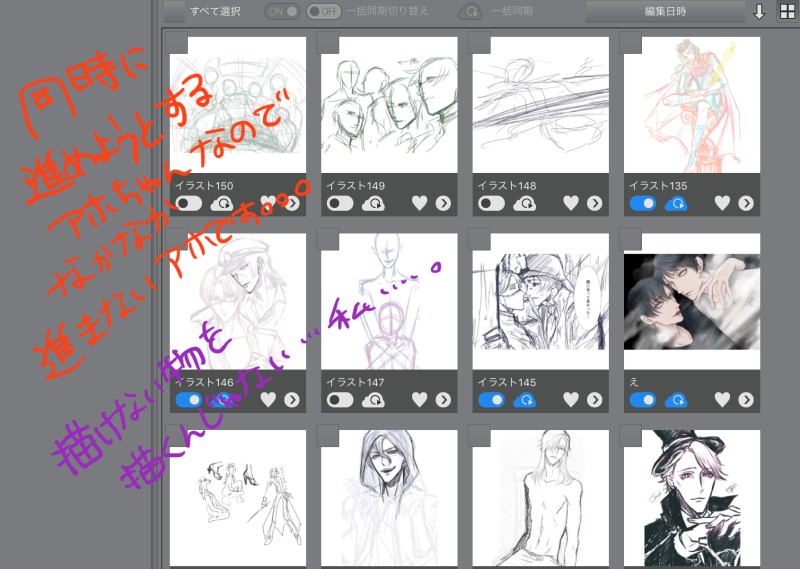Enable sync switch for イラスト147
Screen dimensions: 800x569
click(340, 400)
